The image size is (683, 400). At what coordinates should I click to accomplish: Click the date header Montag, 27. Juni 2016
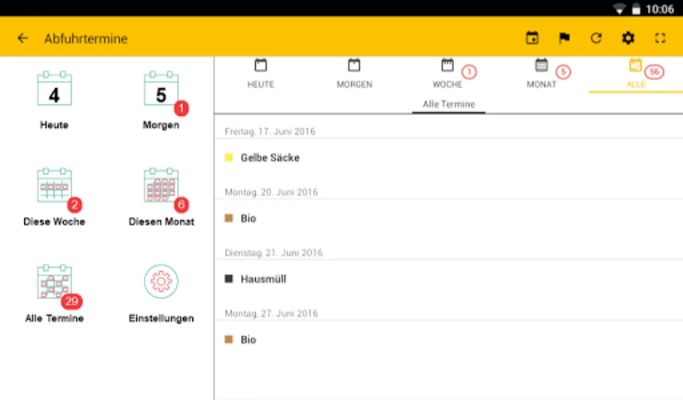click(x=271, y=313)
